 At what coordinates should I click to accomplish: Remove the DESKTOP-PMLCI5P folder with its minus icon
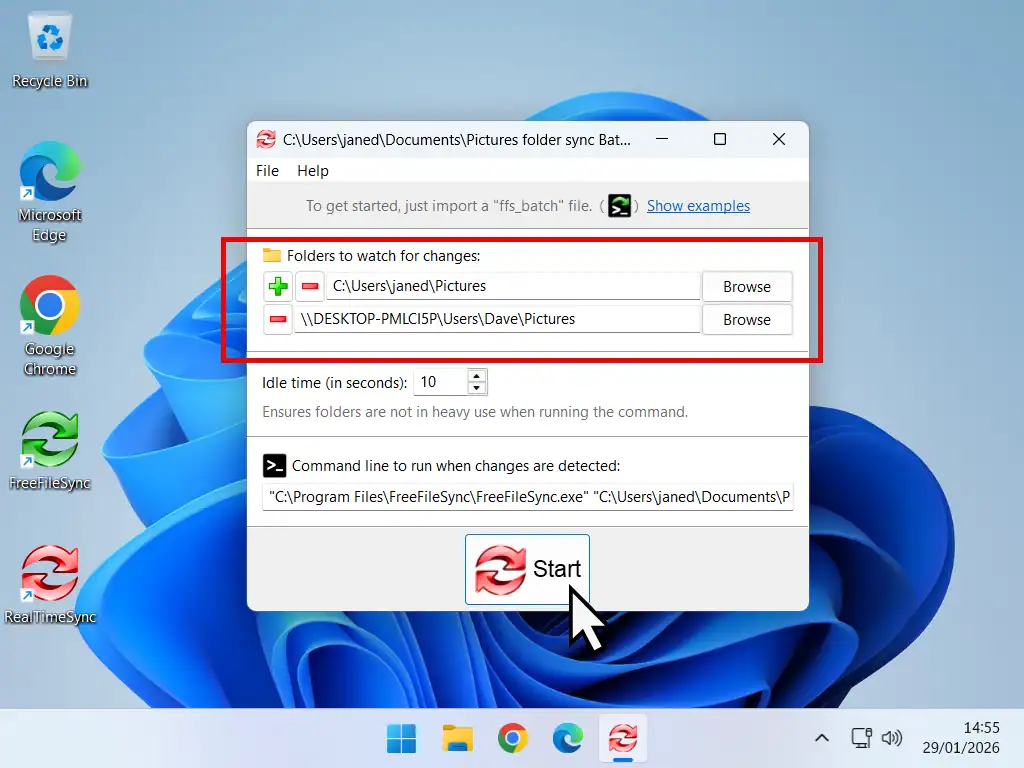coord(277,319)
